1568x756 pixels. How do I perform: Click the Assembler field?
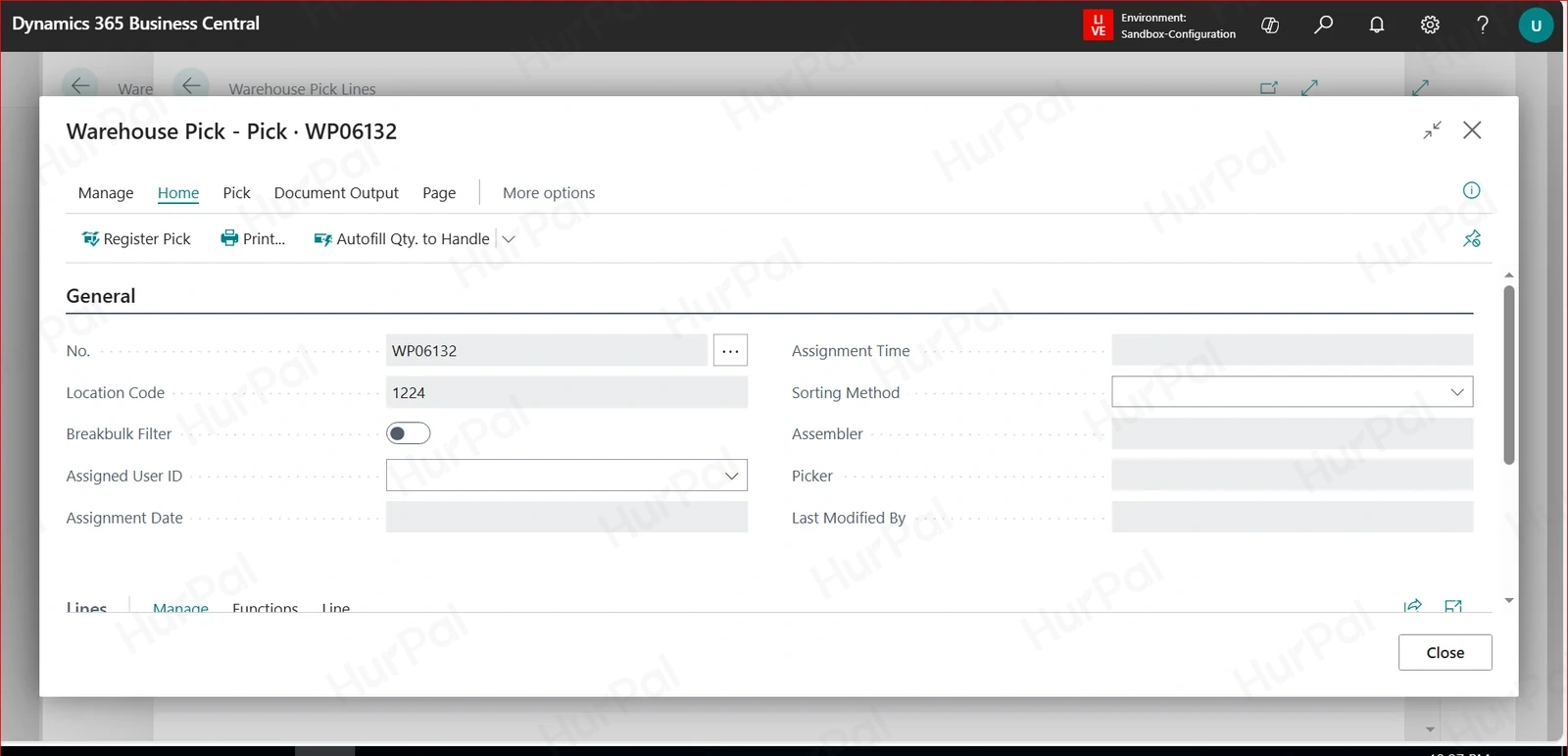1293,433
